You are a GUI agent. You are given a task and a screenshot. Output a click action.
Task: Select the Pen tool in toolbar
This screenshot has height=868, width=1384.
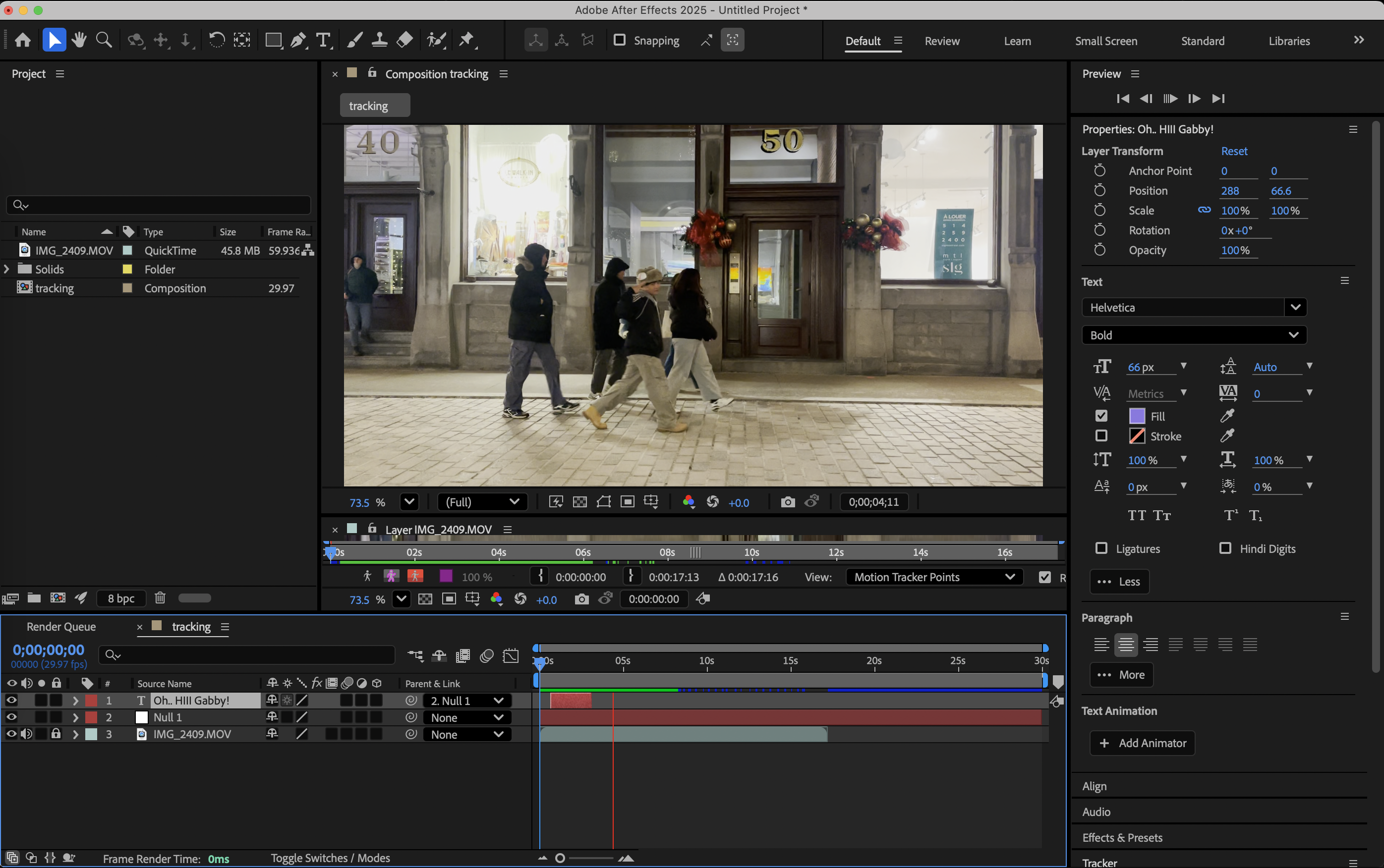pos(298,40)
